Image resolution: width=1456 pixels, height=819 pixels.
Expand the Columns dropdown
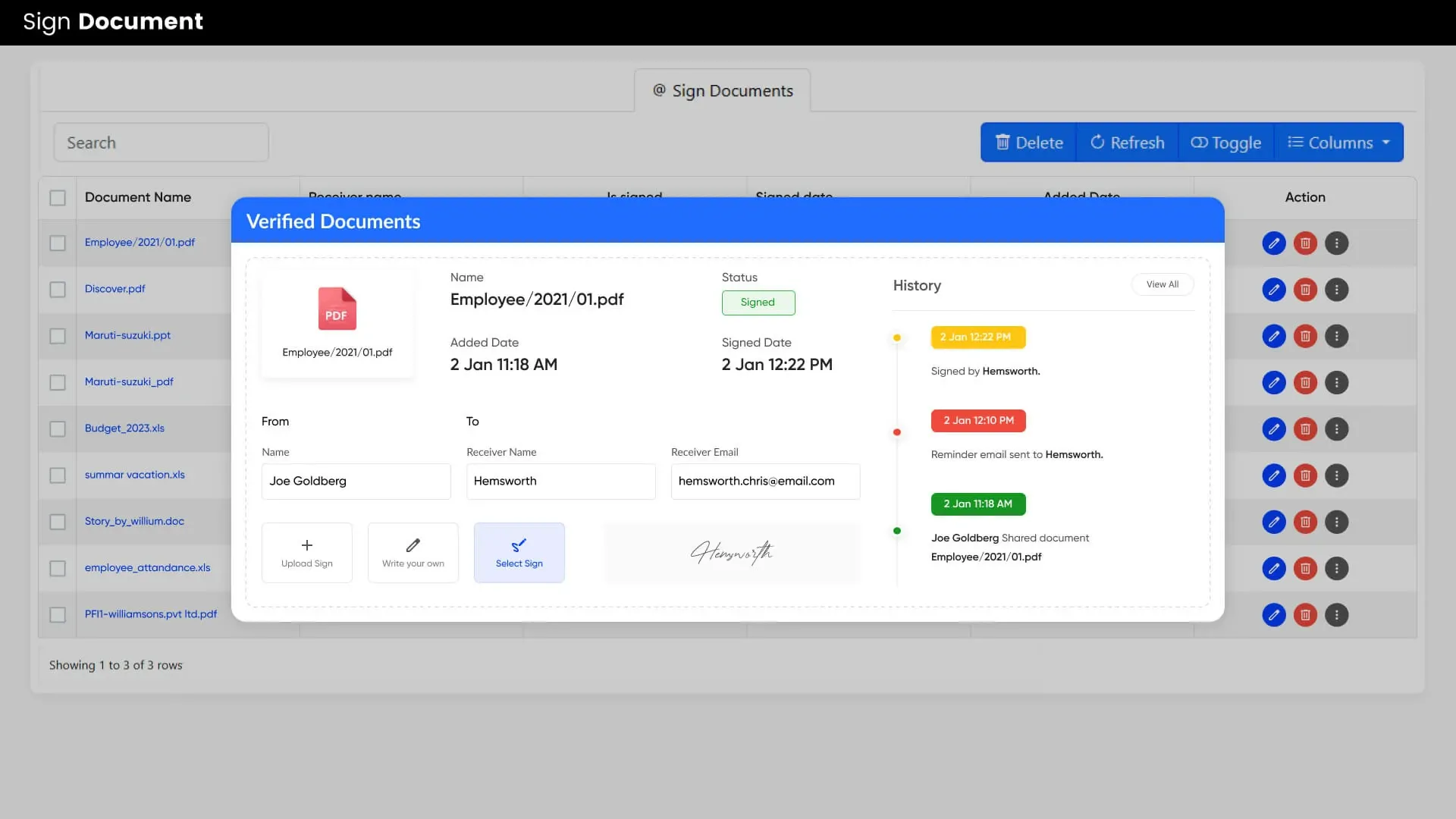tap(1338, 143)
